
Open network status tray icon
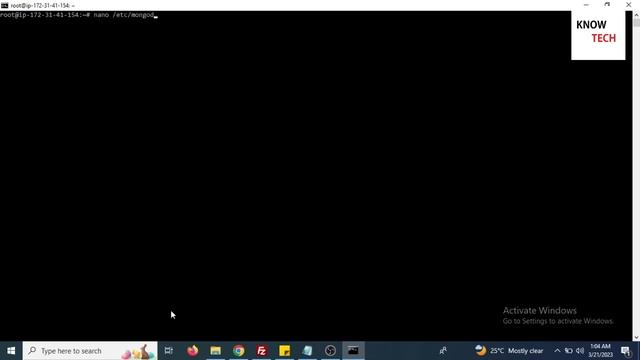pos(569,351)
